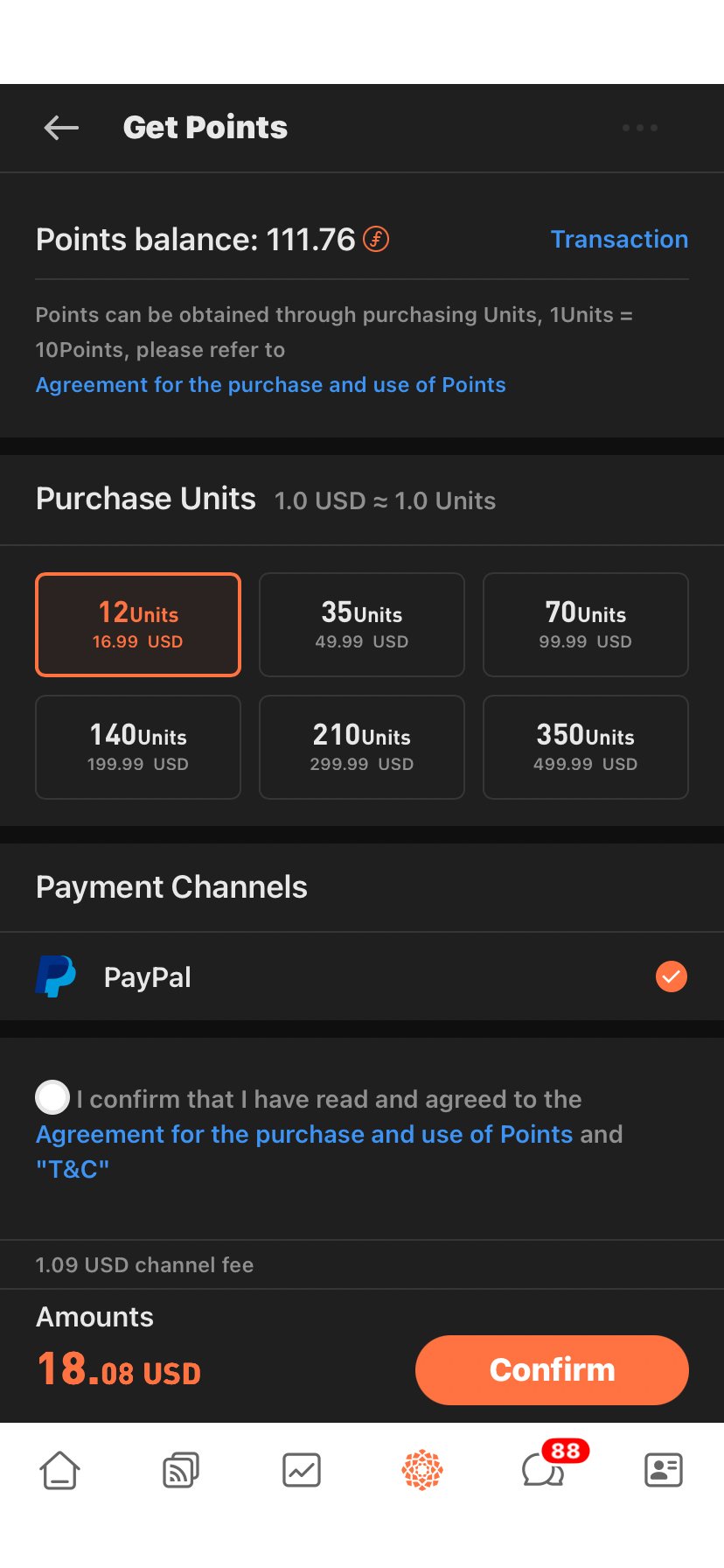Select the 35 Units package
The height and width of the screenshot is (1568, 724).
[362, 625]
